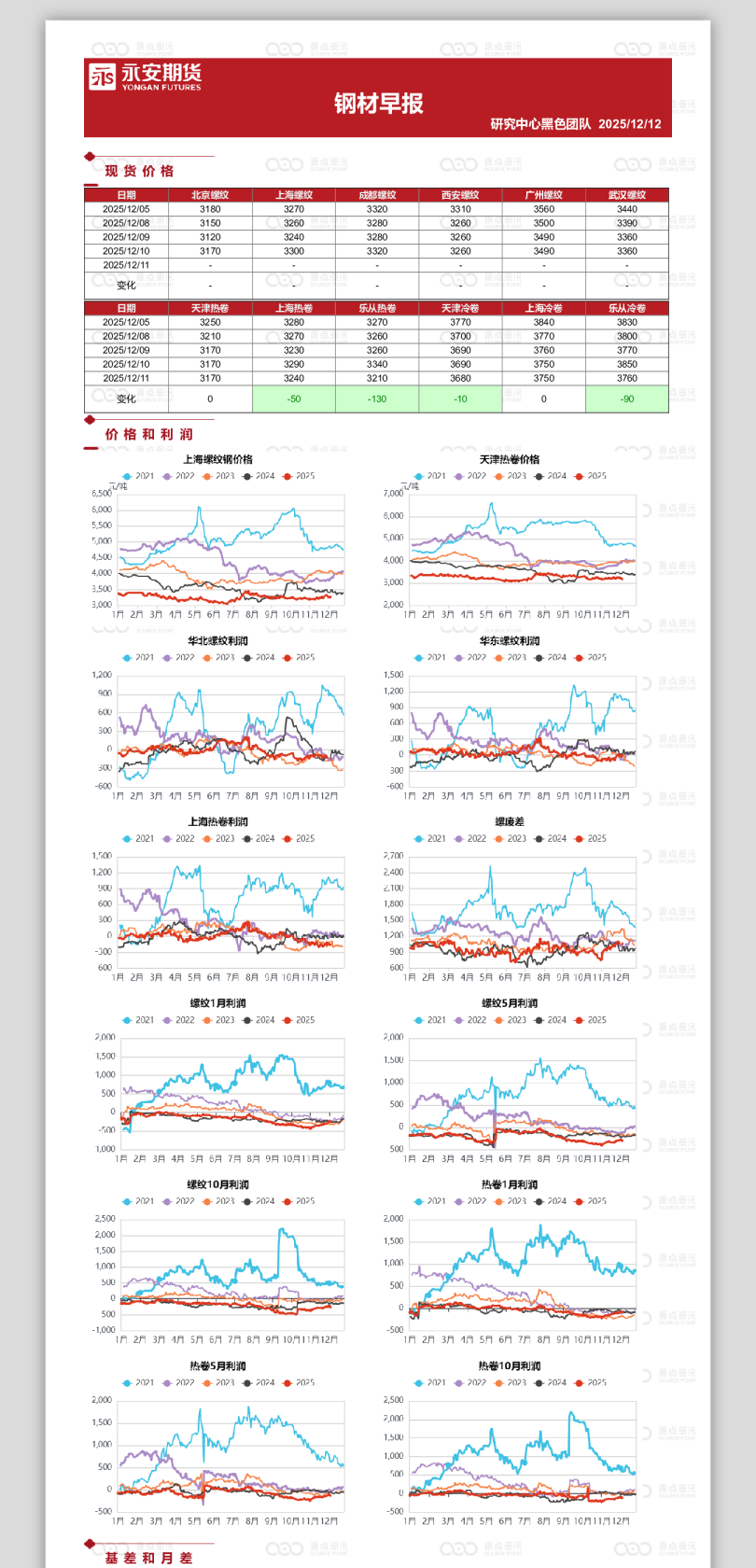
Task: Click the 天津热卷 value 3250 for 2025/12/05
Action: coord(210,322)
